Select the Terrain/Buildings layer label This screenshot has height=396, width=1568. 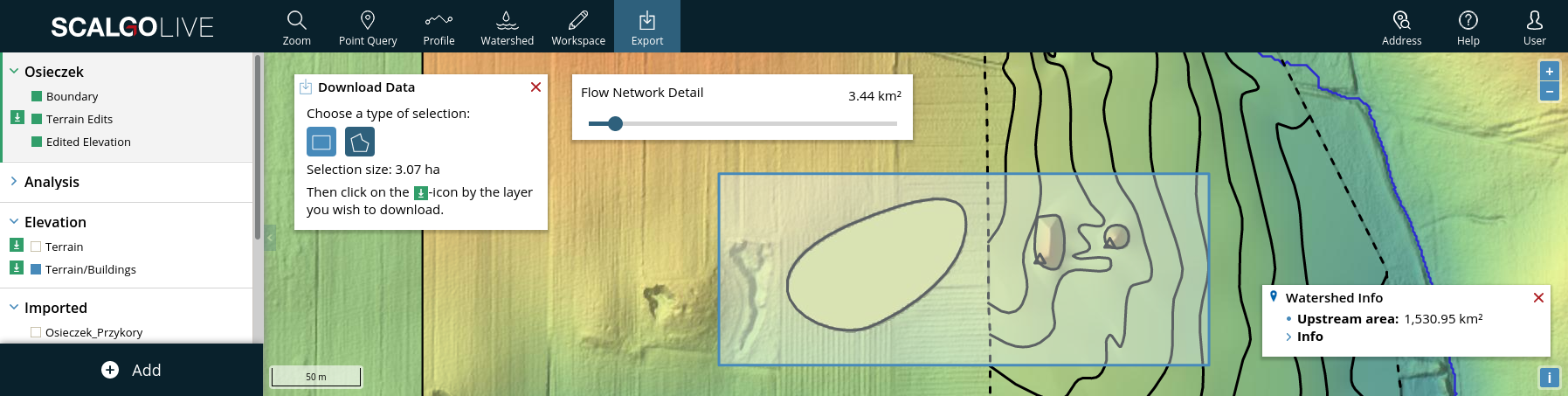(x=91, y=269)
